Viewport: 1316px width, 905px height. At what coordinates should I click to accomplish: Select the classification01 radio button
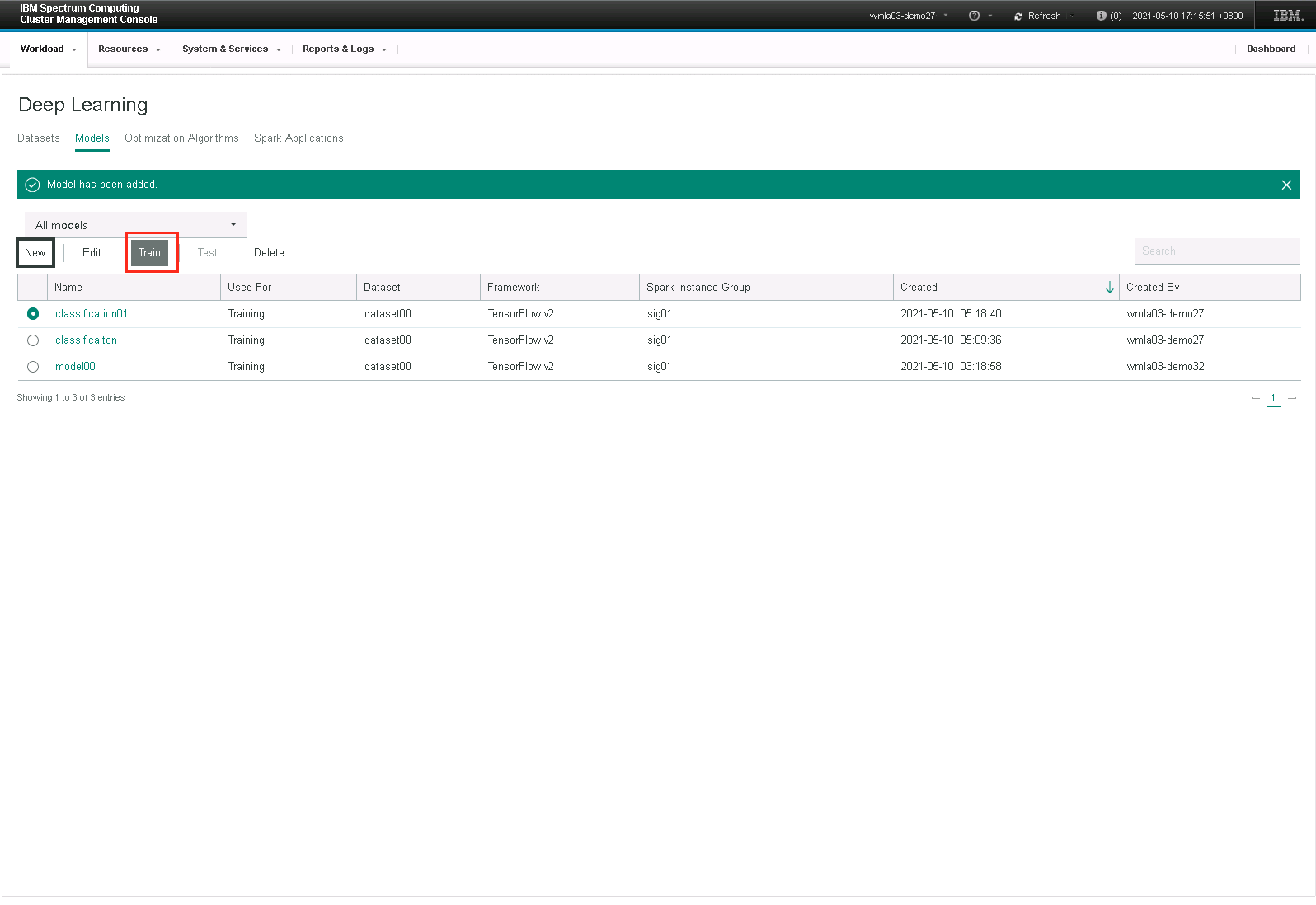(x=33, y=313)
